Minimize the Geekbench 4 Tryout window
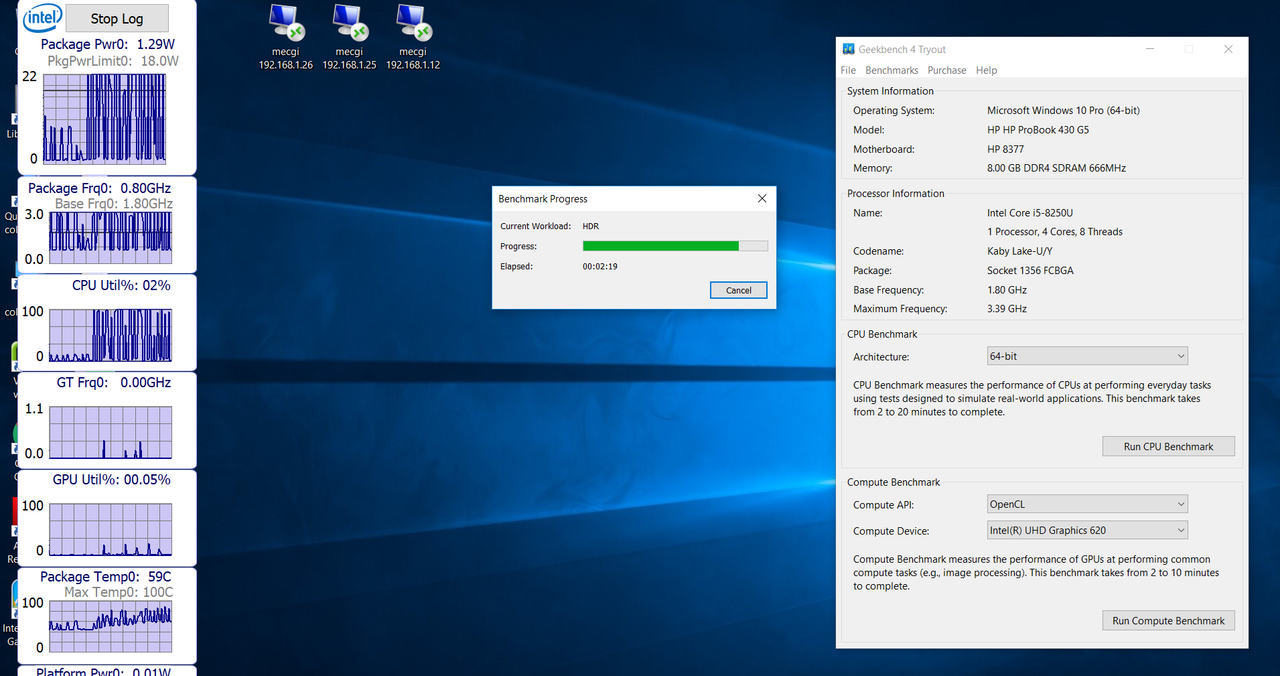Image resolution: width=1280 pixels, height=676 pixels. [x=1150, y=49]
